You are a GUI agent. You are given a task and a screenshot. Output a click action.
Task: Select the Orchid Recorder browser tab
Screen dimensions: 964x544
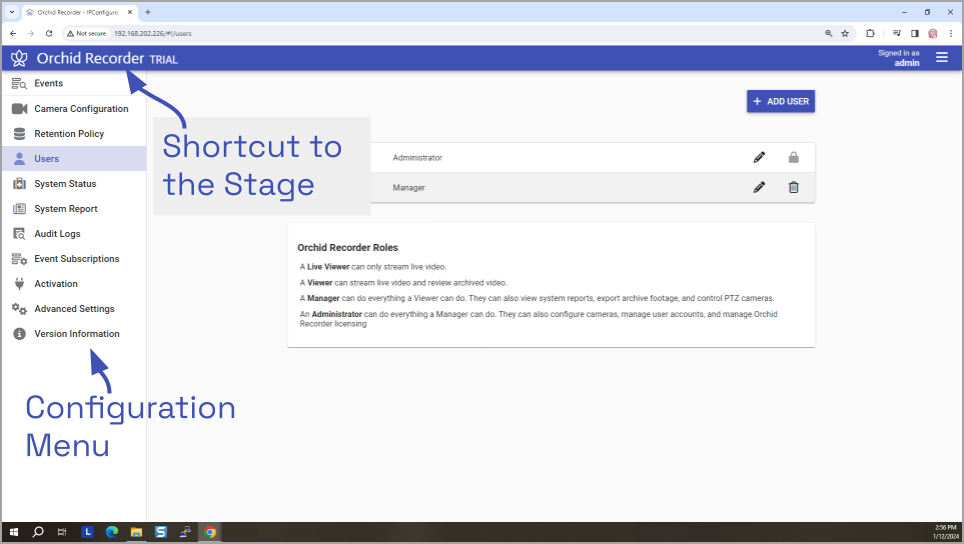click(79, 12)
